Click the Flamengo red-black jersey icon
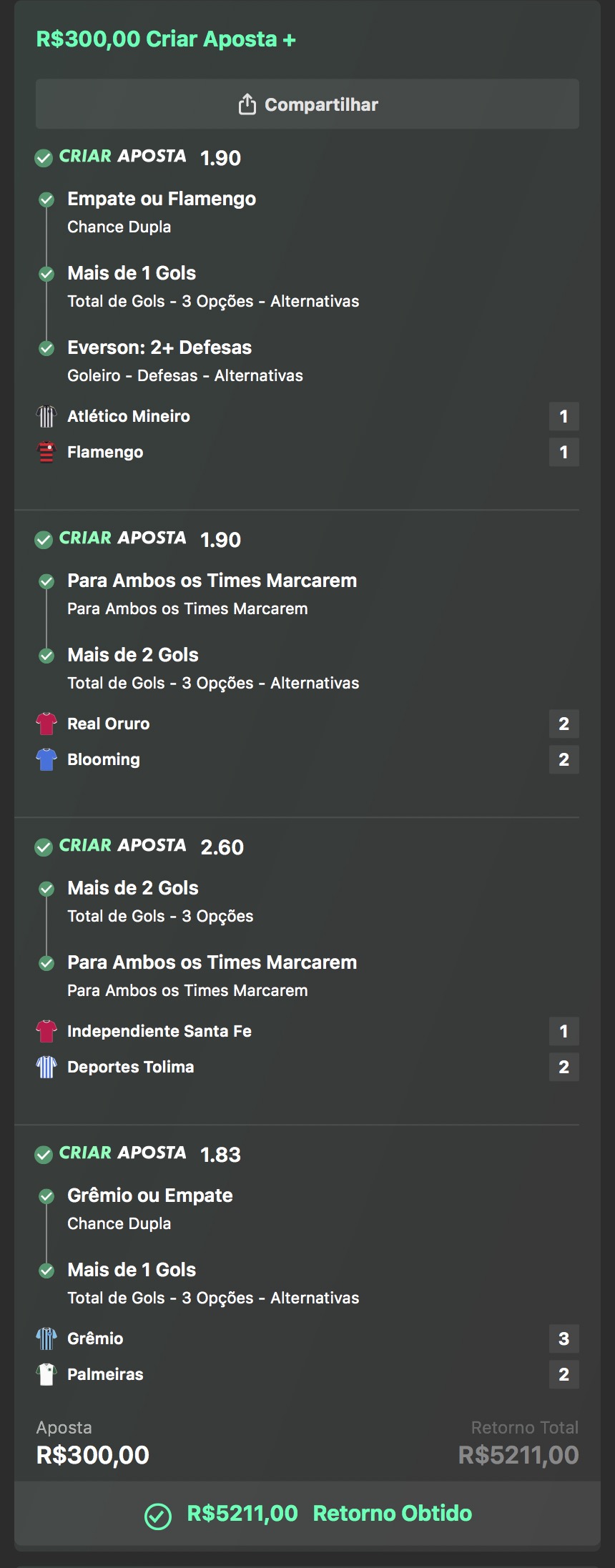This screenshot has width=615, height=1568. 46,452
